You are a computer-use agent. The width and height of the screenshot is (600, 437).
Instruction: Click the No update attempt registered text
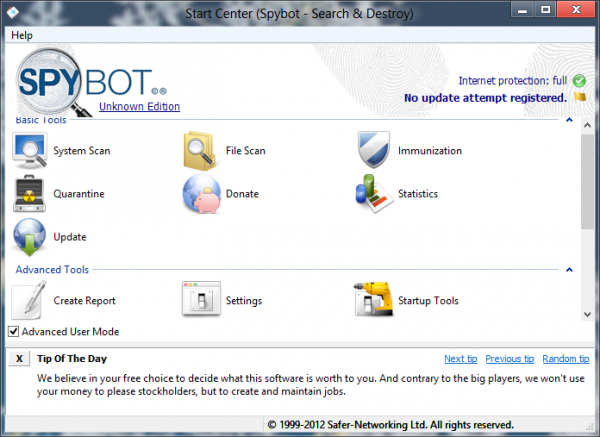(x=485, y=98)
